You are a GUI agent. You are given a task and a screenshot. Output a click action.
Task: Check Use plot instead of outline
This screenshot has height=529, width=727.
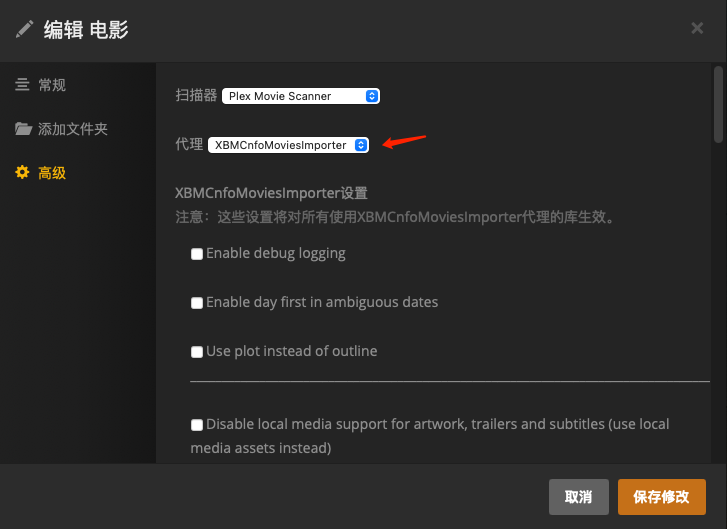point(197,352)
